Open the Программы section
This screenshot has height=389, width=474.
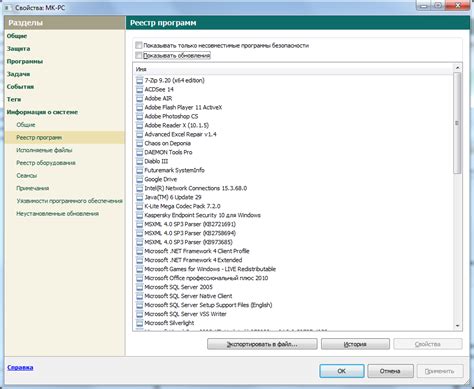(x=25, y=61)
